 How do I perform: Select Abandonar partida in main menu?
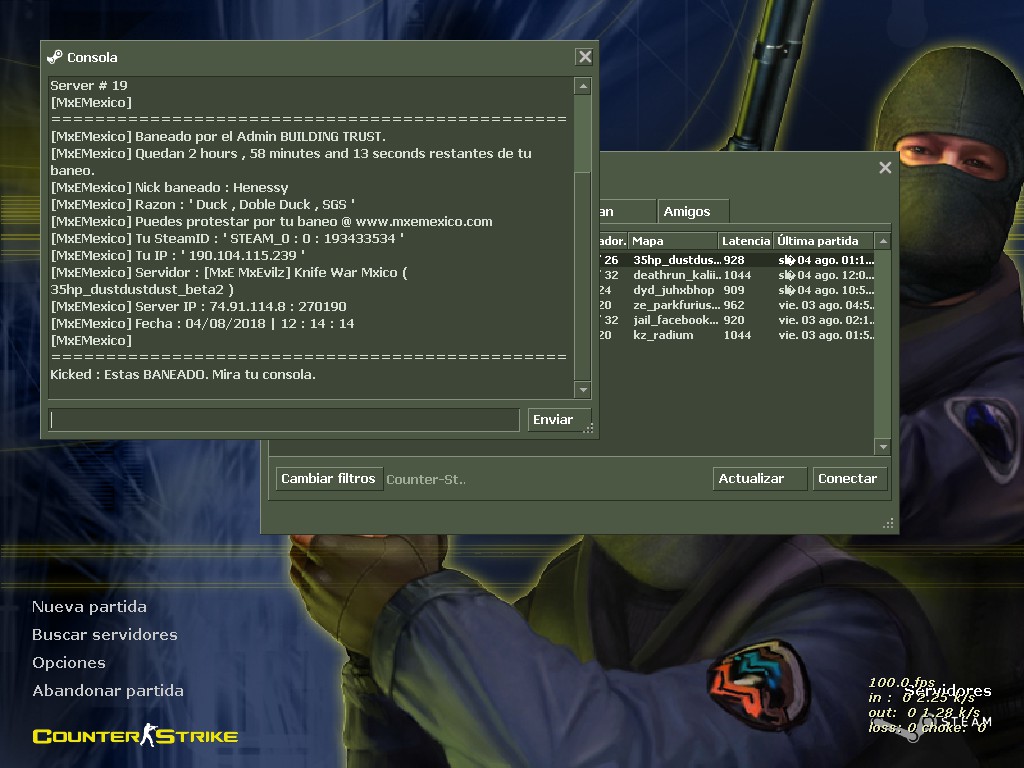tap(108, 691)
